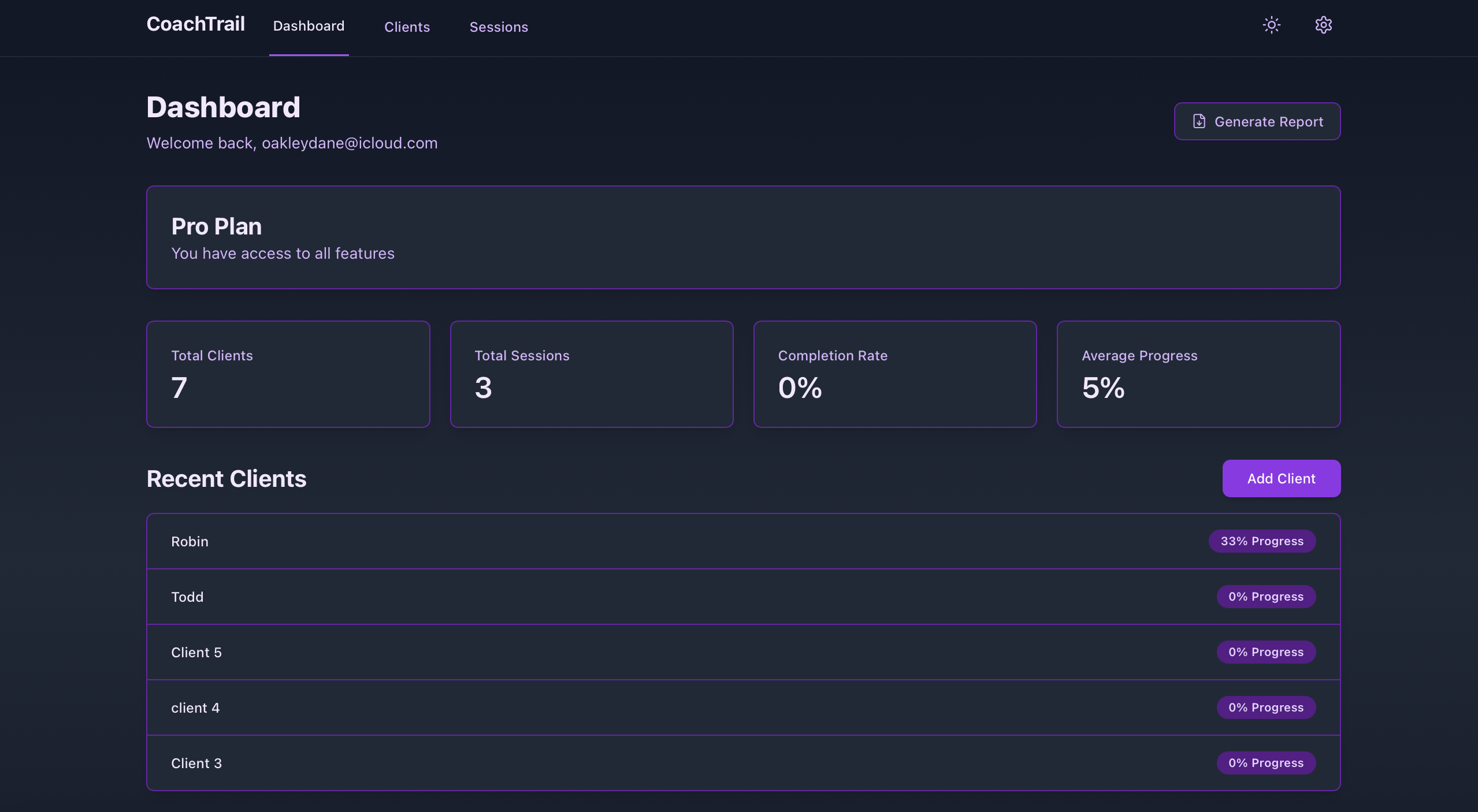This screenshot has width=1478, height=812.
Task: Click the Completion Rate card
Action: click(894, 374)
